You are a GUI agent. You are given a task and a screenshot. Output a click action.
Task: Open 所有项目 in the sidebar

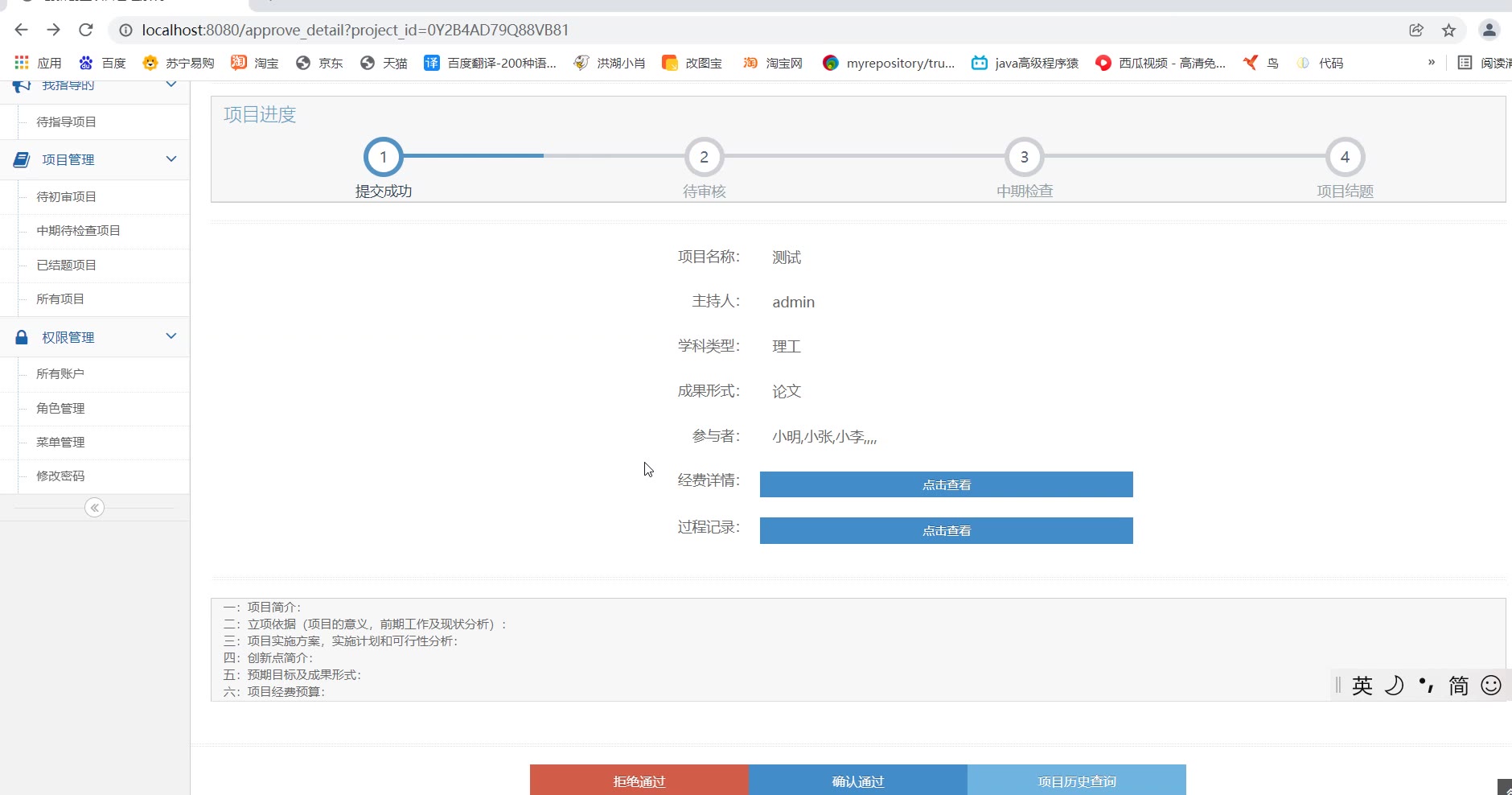pos(60,299)
